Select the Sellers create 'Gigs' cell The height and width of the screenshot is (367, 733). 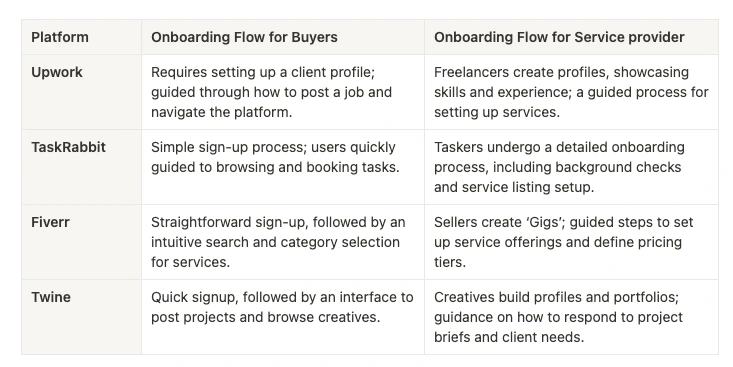[571, 242]
